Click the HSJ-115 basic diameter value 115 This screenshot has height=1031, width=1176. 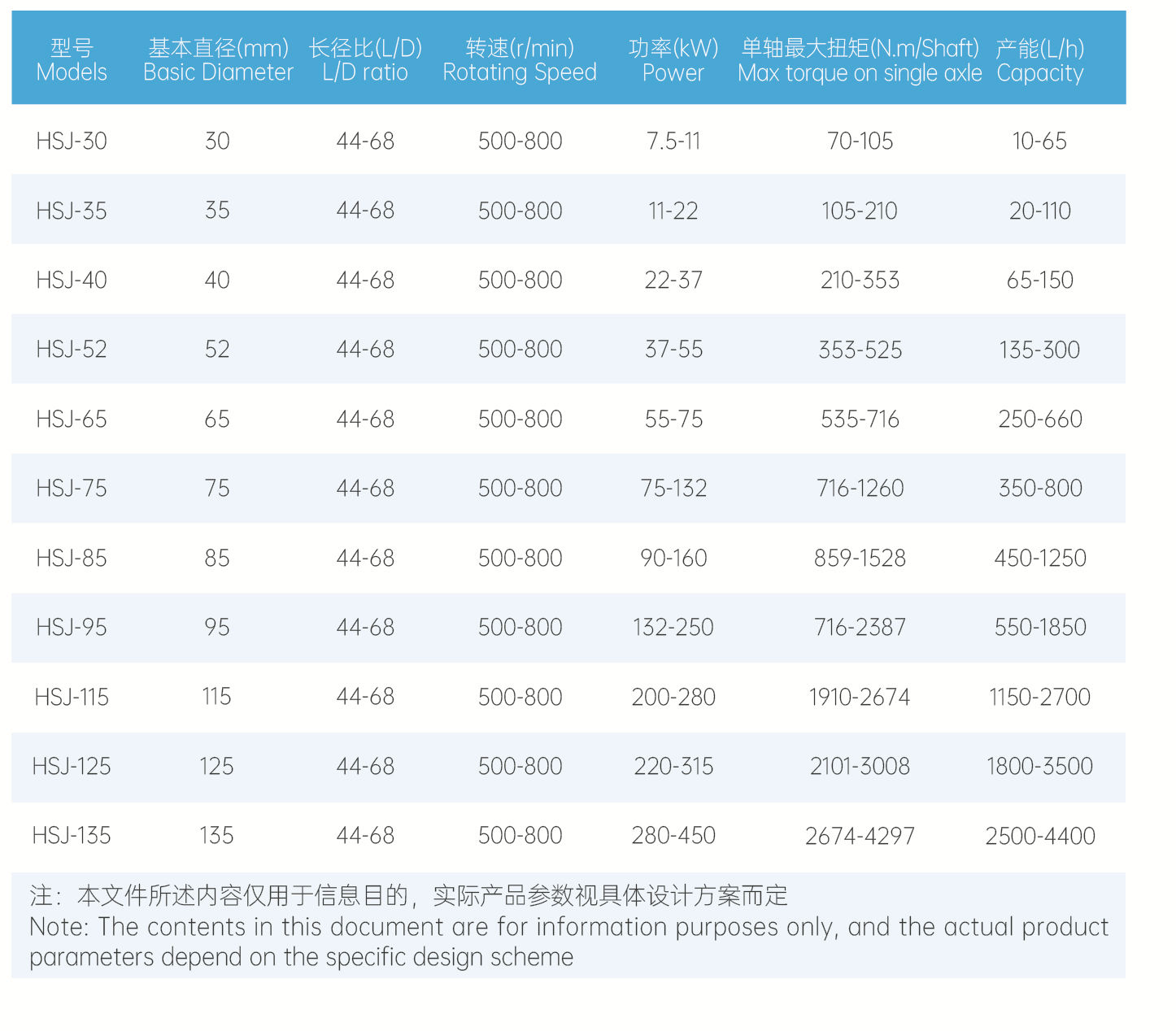click(x=216, y=697)
